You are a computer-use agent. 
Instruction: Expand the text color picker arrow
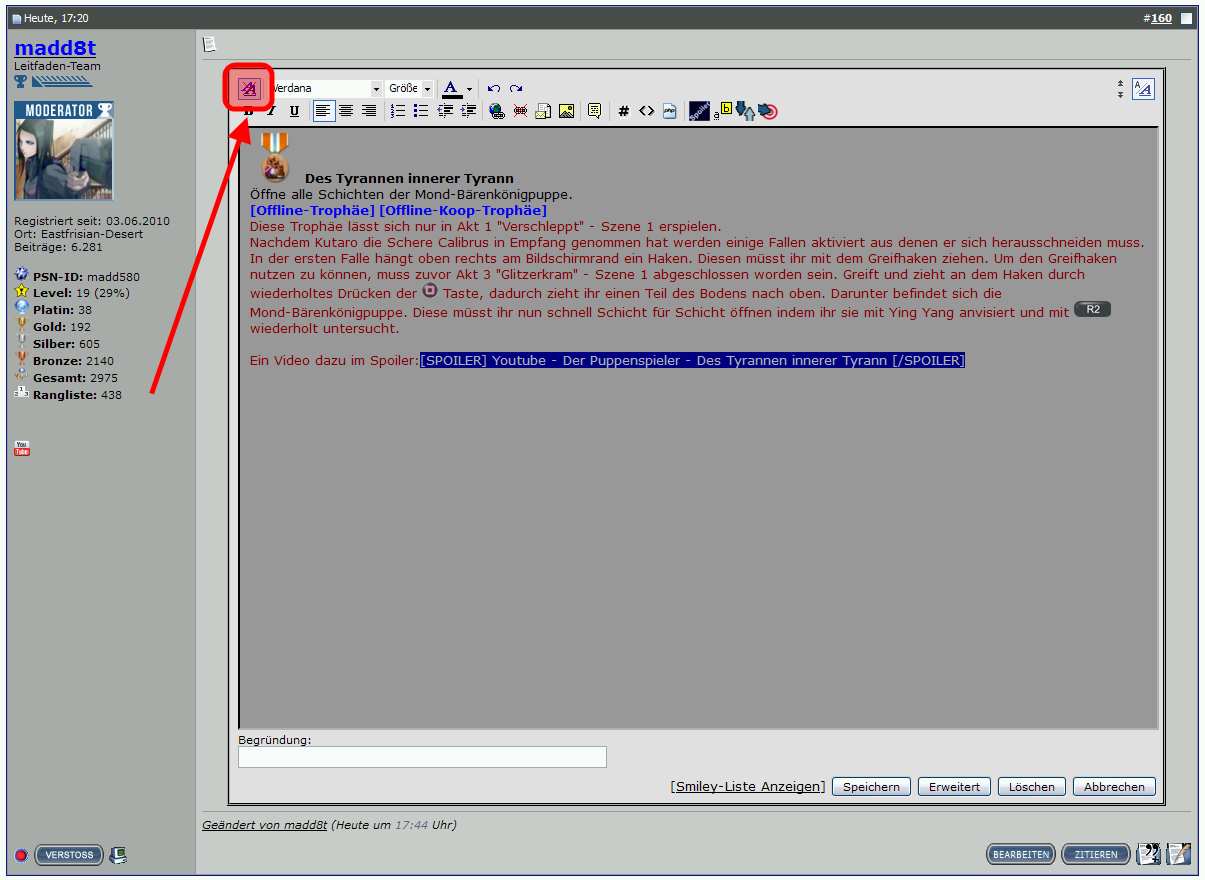tap(469, 89)
